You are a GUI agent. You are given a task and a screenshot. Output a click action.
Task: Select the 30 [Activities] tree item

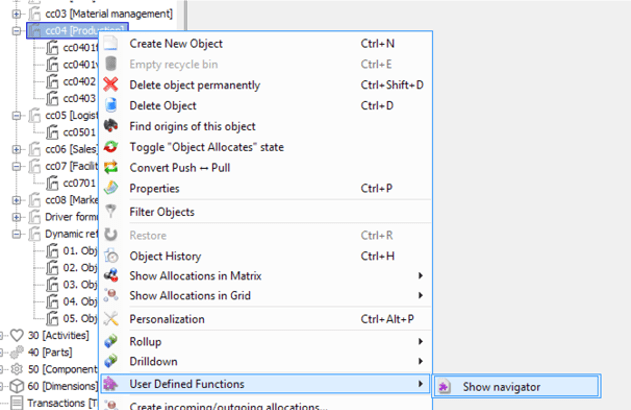coord(58,335)
